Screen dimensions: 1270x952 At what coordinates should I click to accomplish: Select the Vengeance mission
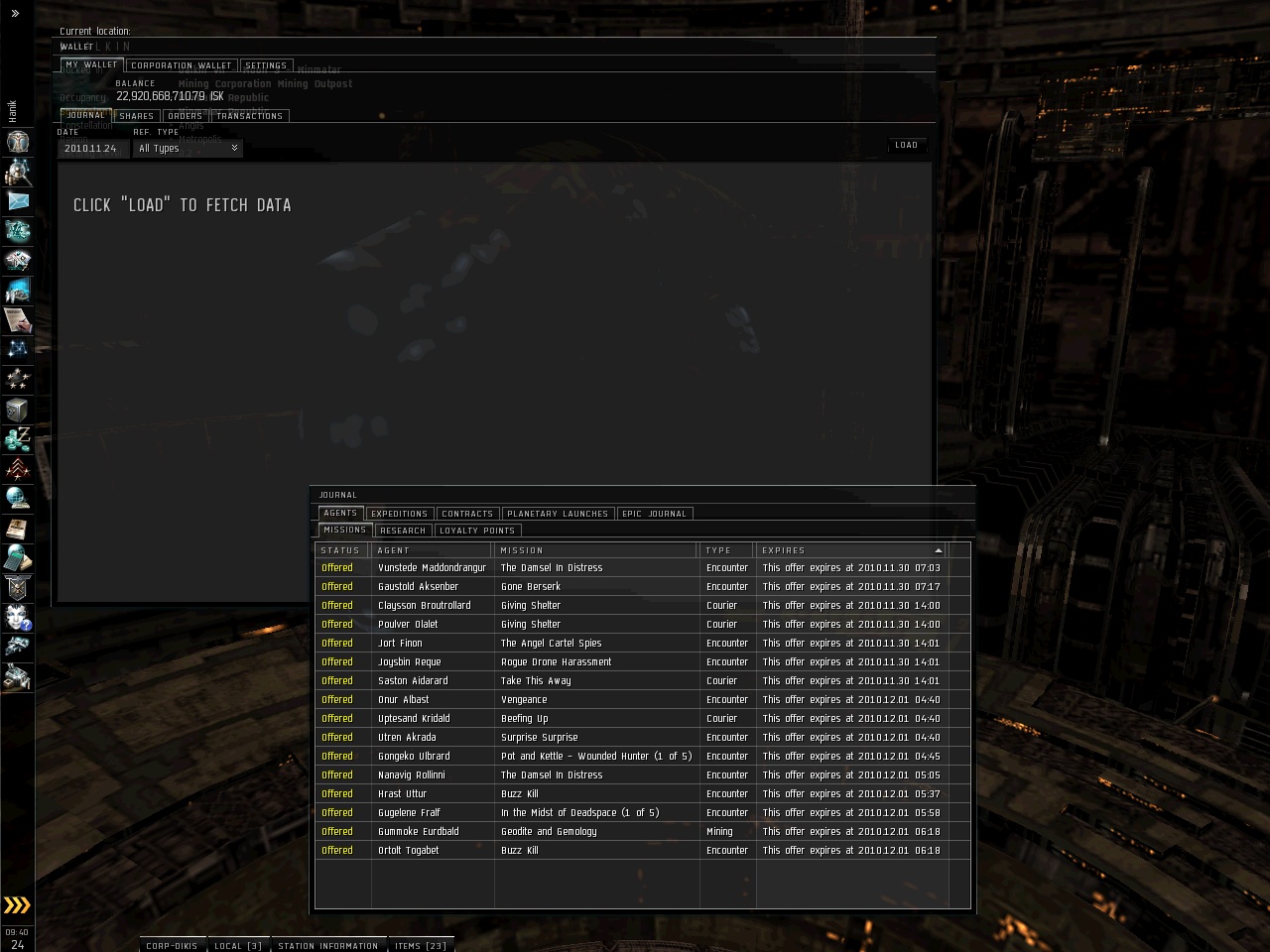643,700
